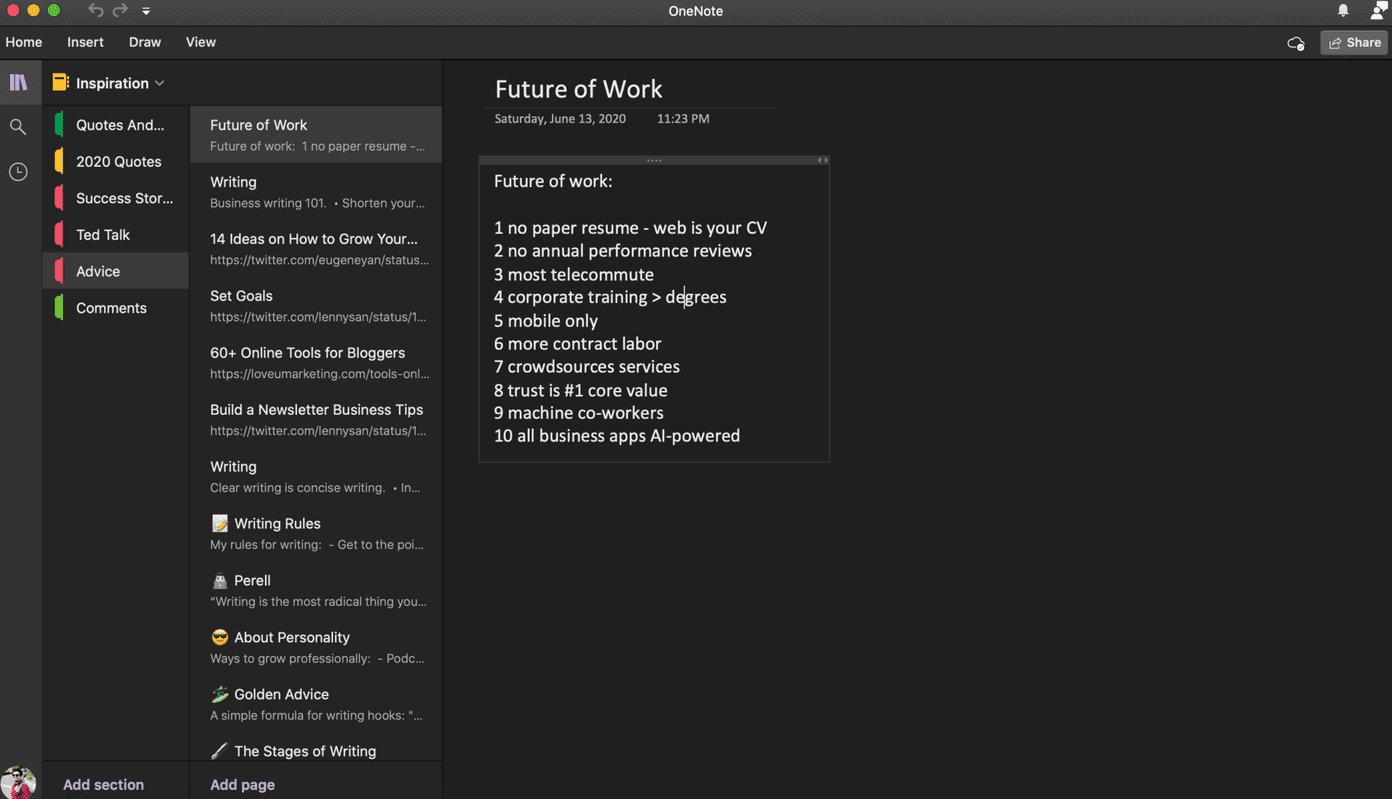Click the redo arrow in title bar
The image size is (1392, 799).
[x=120, y=11]
